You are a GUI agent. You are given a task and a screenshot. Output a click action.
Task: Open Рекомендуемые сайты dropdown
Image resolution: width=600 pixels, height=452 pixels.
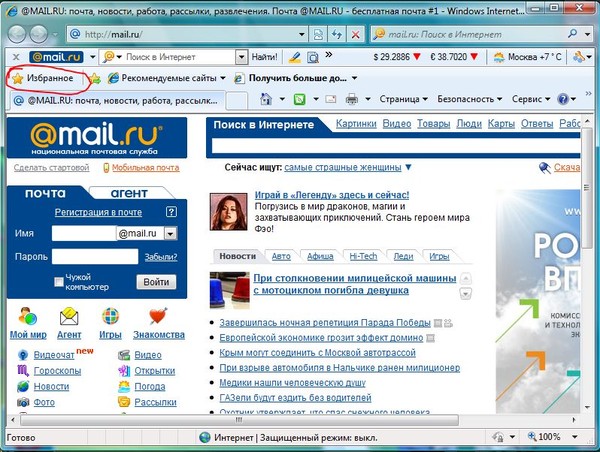166,78
